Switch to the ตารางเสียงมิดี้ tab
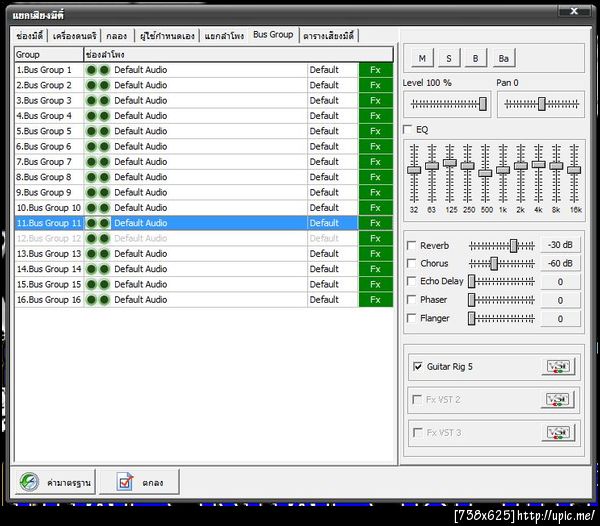 pos(329,36)
